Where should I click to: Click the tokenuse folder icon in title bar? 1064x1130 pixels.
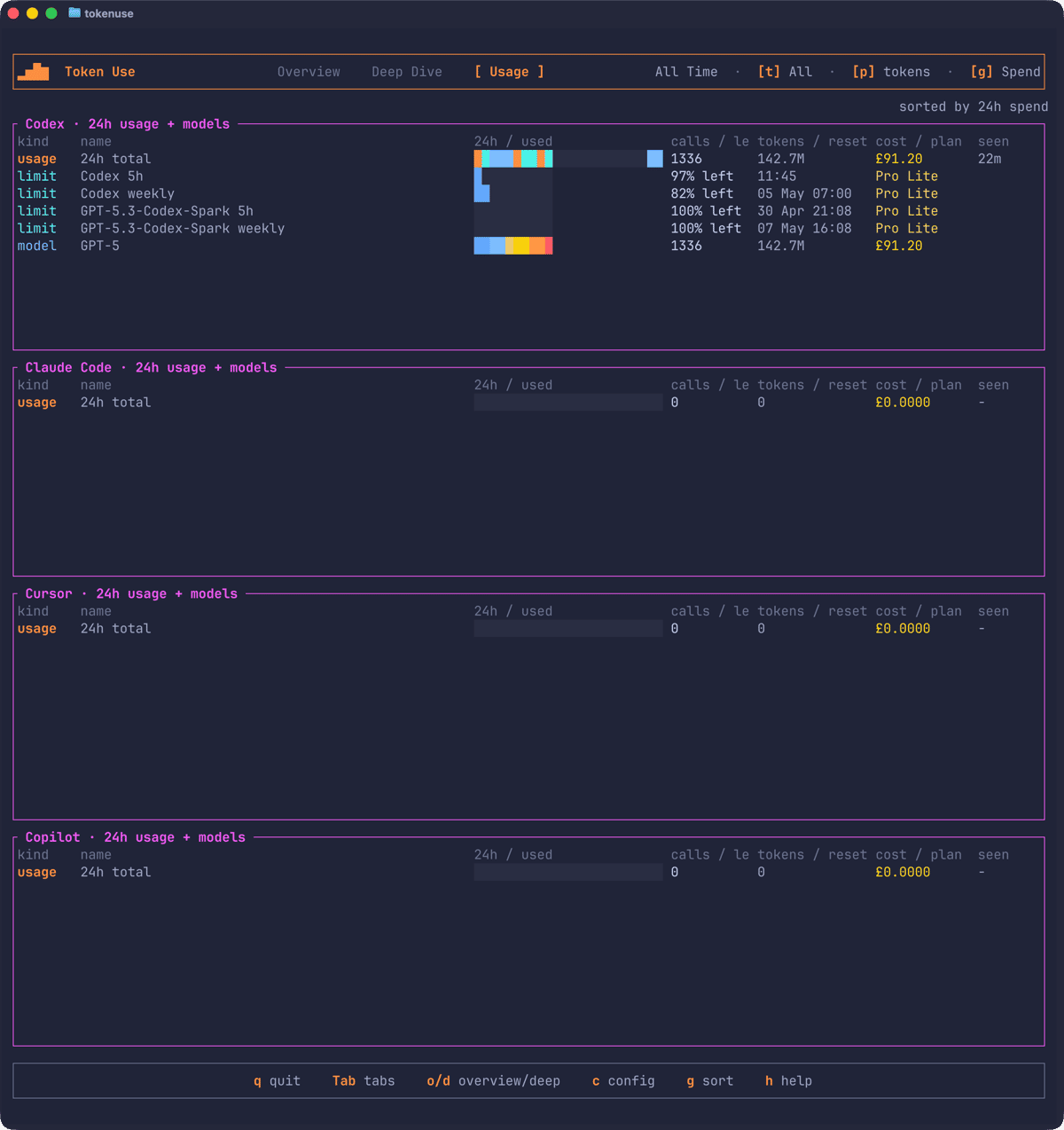click(74, 13)
